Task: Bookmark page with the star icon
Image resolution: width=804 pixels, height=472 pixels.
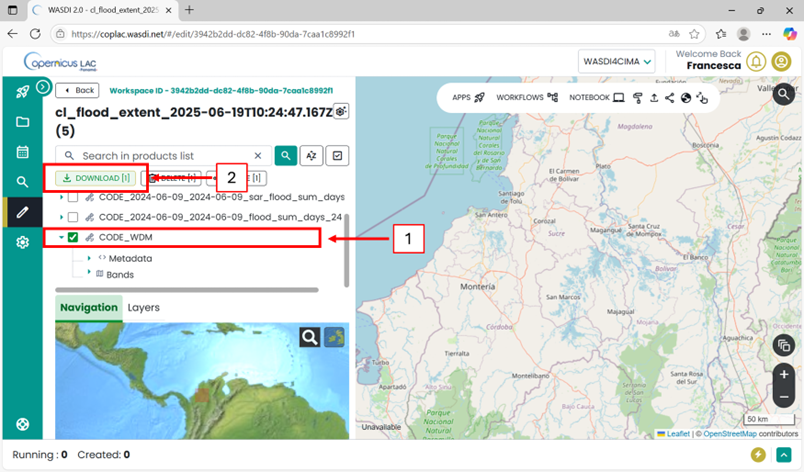Action: 694,34
